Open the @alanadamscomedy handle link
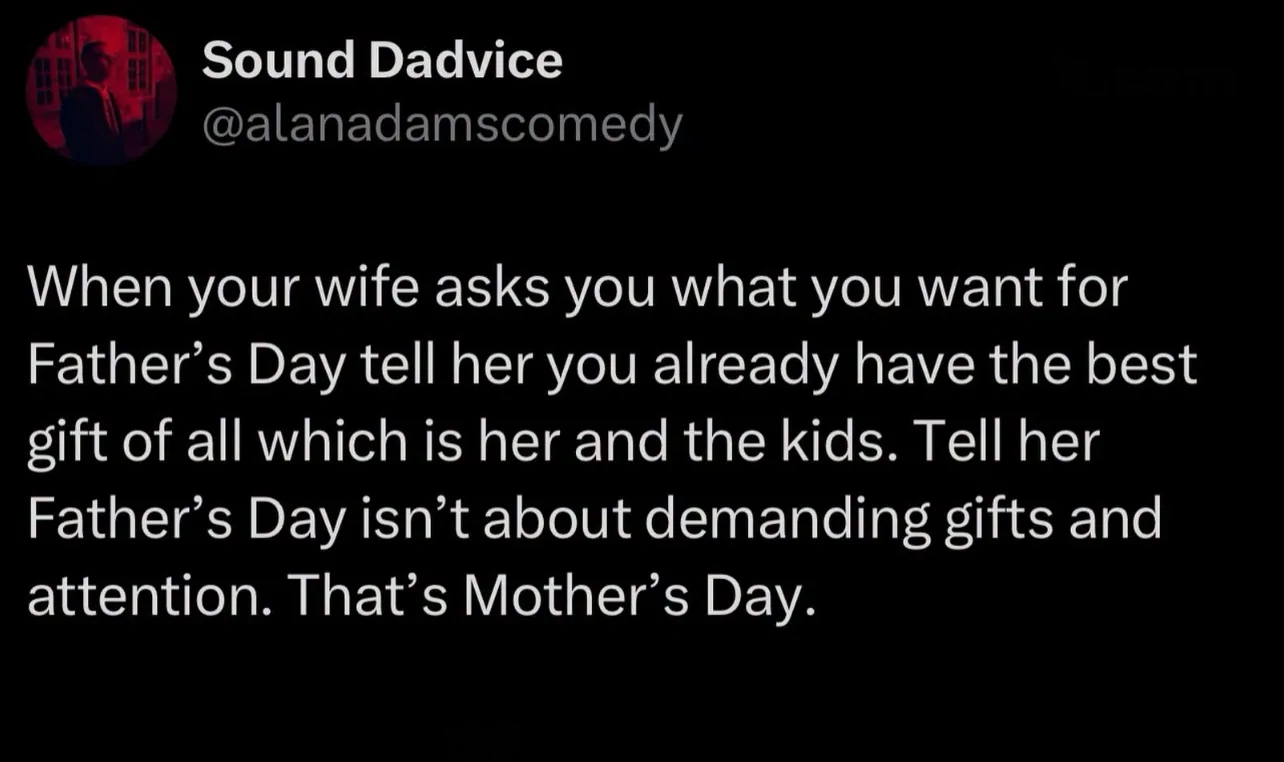Screen dimensions: 1284x762 tap(441, 126)
